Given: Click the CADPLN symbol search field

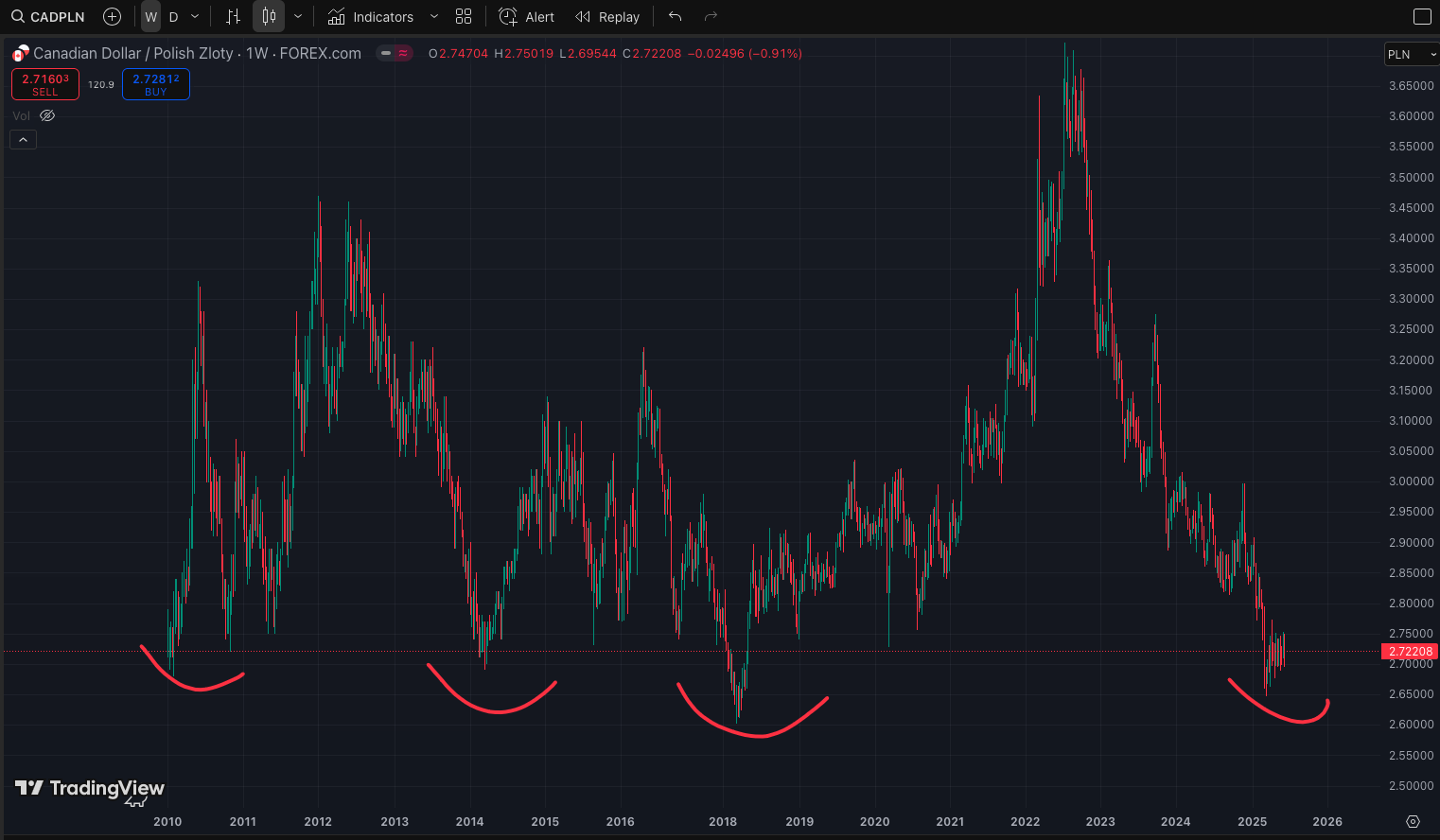Looking at the screenshot, I should [x=48, y=16].
